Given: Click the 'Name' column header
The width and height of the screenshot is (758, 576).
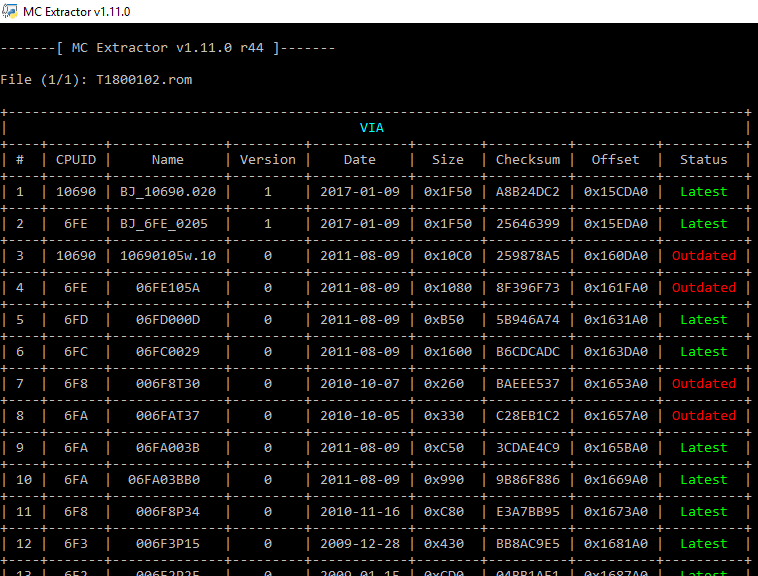Looking at the screenshot, I should (x=168, y=159).
